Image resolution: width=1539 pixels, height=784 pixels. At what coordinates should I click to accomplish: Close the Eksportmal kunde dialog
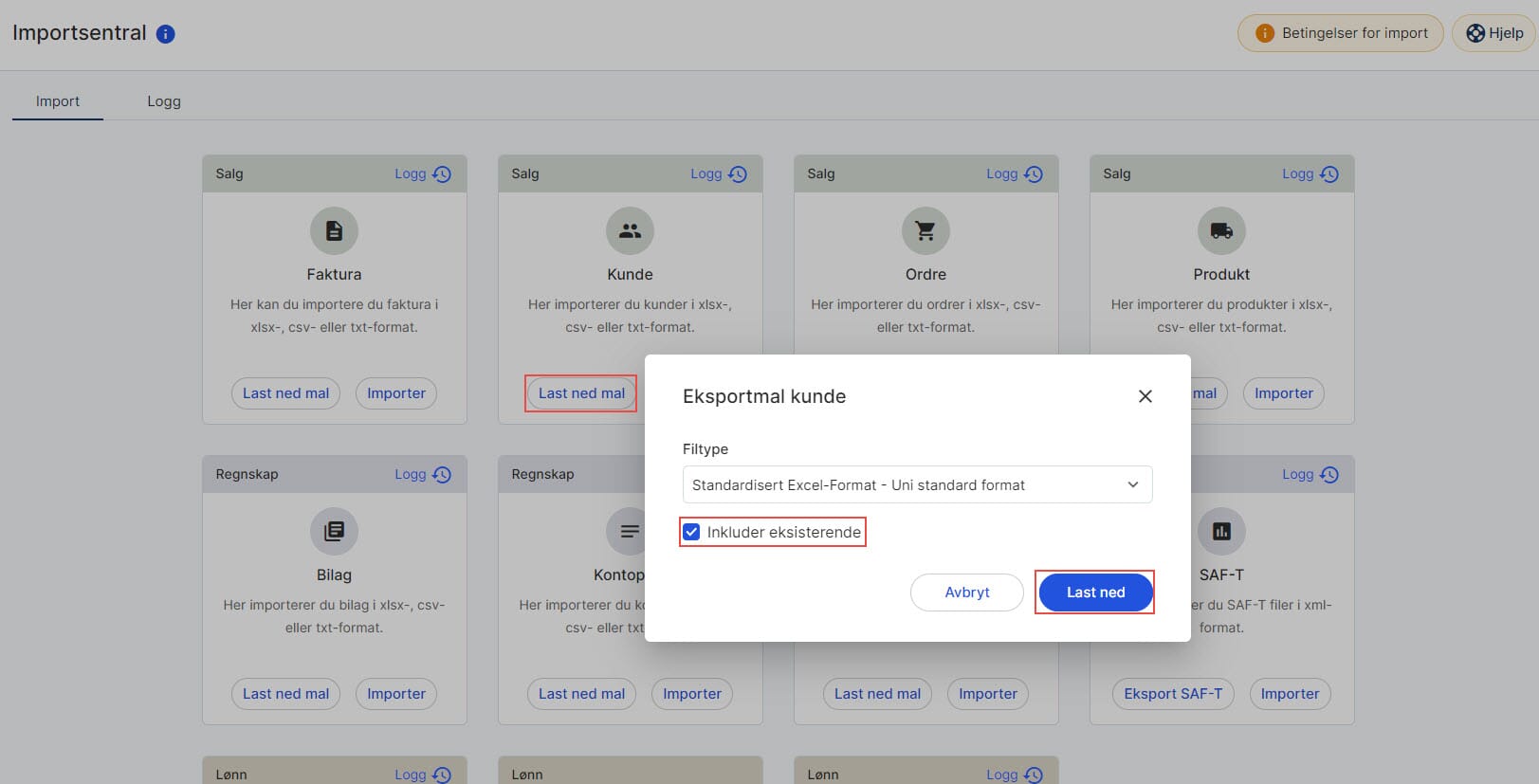1145,396
